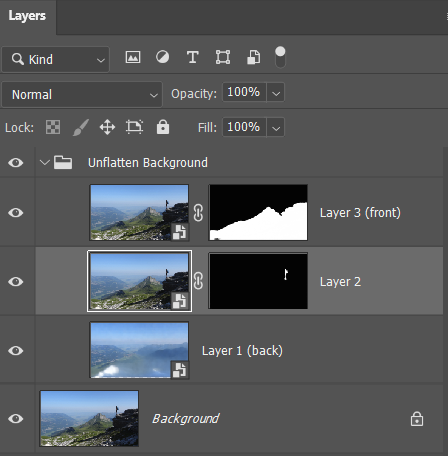Click the Opacity 100% value field

[x=244, y=92]
